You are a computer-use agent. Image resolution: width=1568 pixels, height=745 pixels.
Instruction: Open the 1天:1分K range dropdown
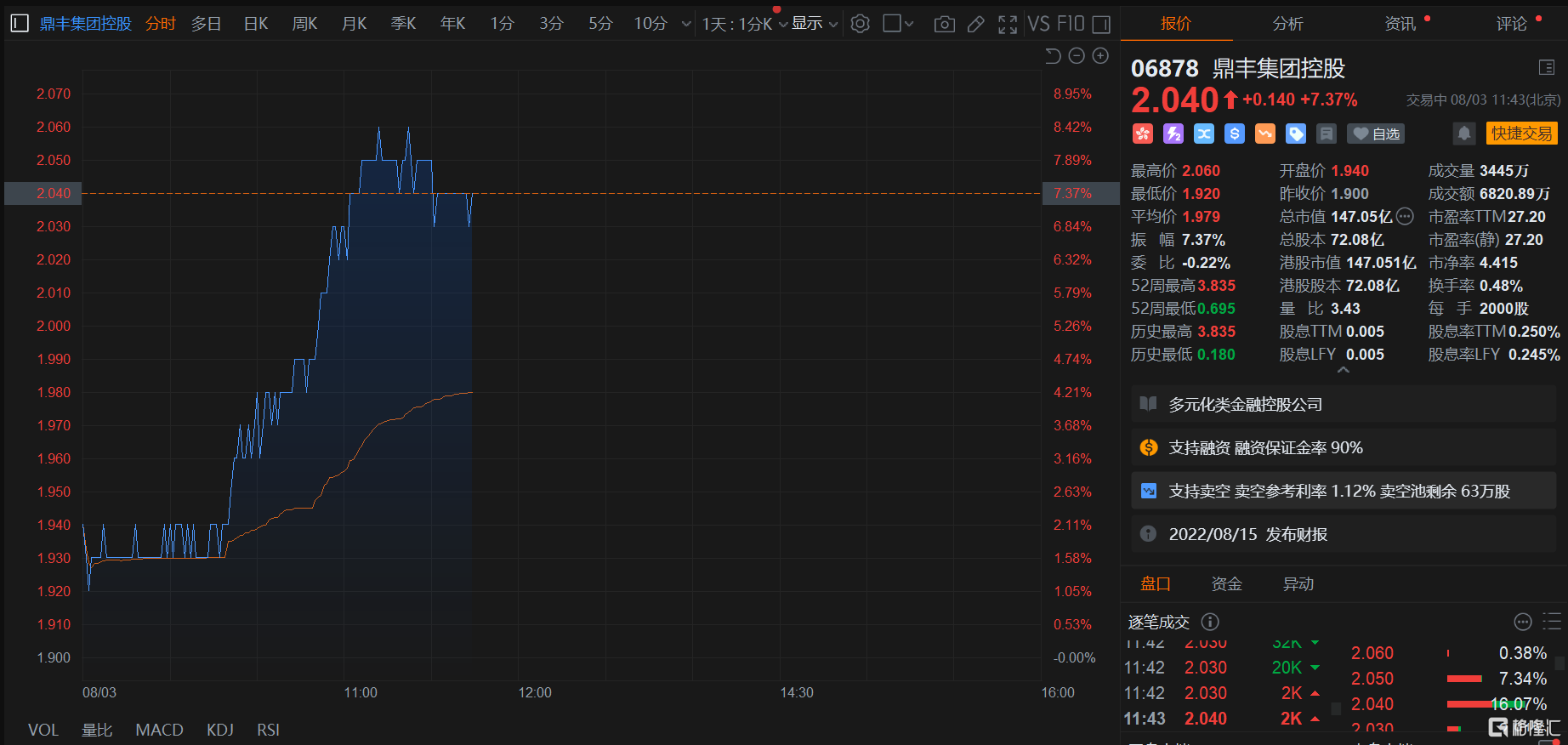pos(744,24)
